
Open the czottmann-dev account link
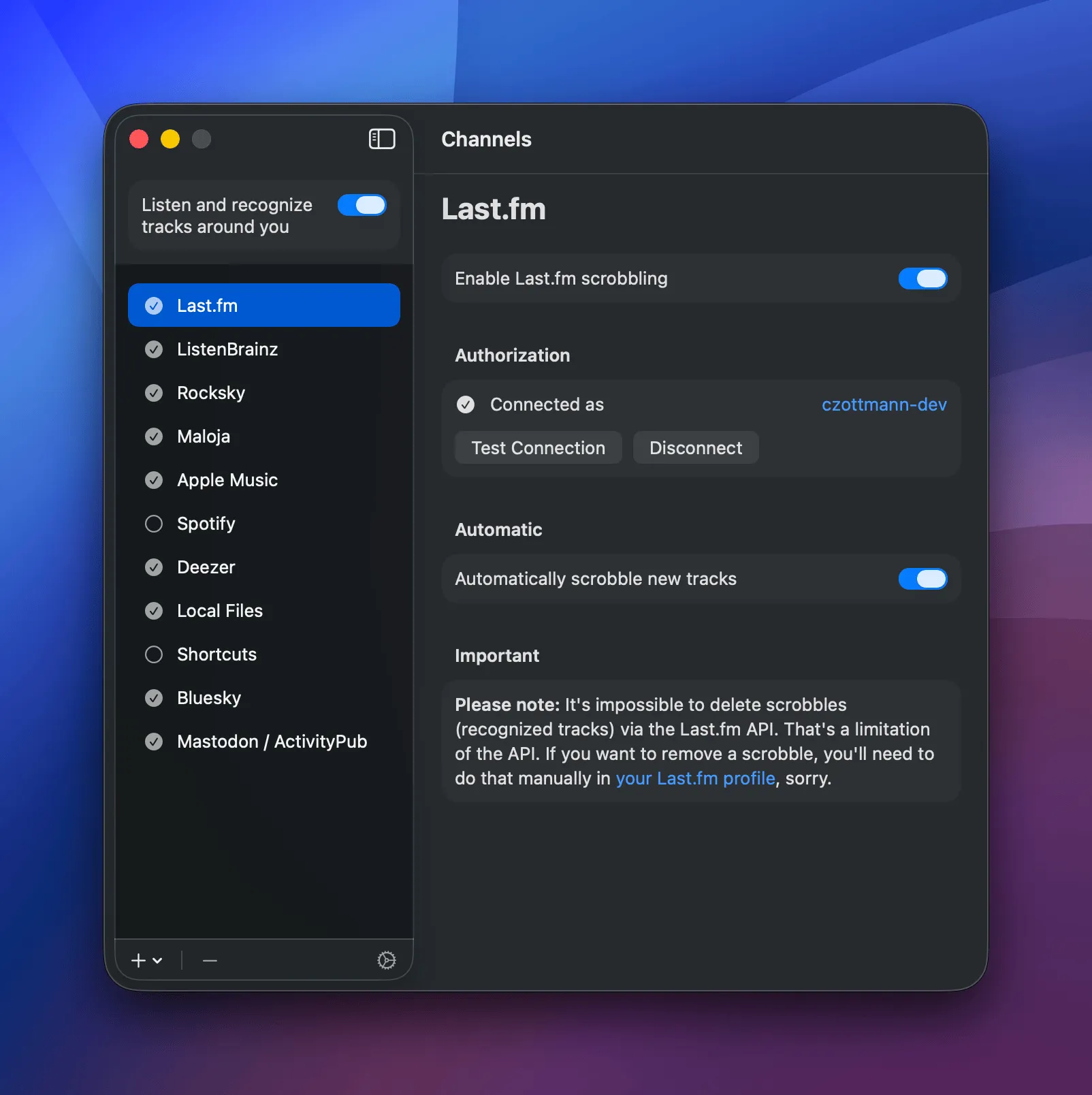click(884, 404)
